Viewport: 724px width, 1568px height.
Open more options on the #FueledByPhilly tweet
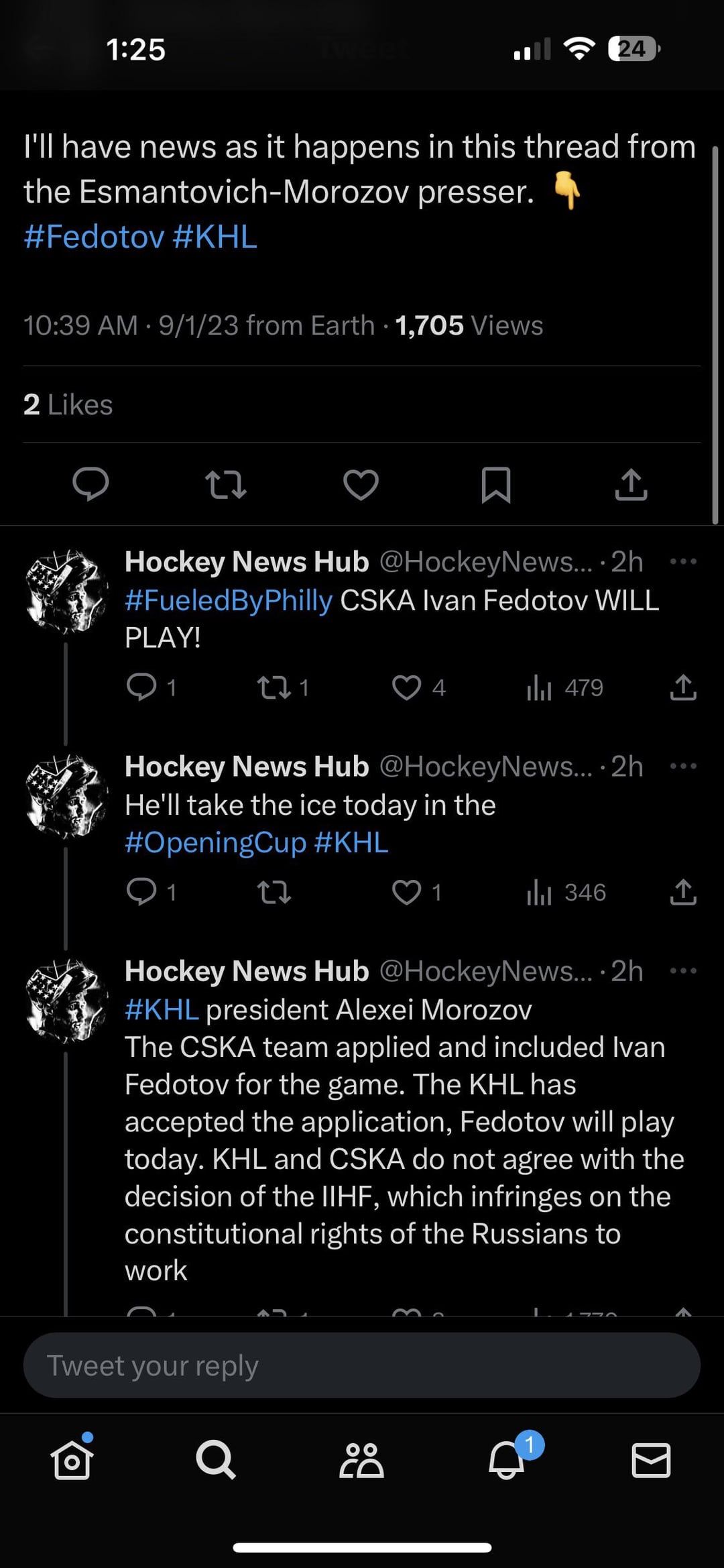pos(683,562)
